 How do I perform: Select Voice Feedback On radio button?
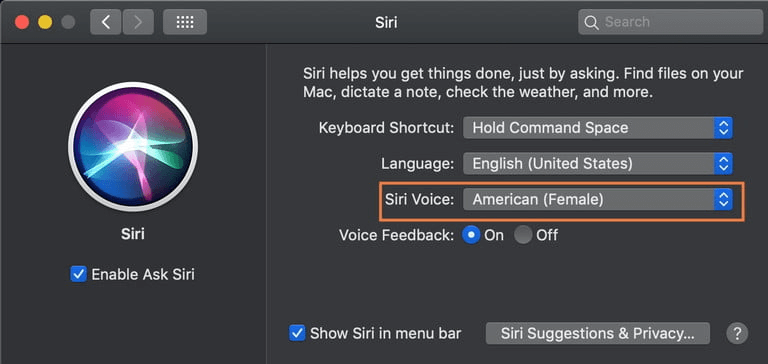(x=471, y=235)
